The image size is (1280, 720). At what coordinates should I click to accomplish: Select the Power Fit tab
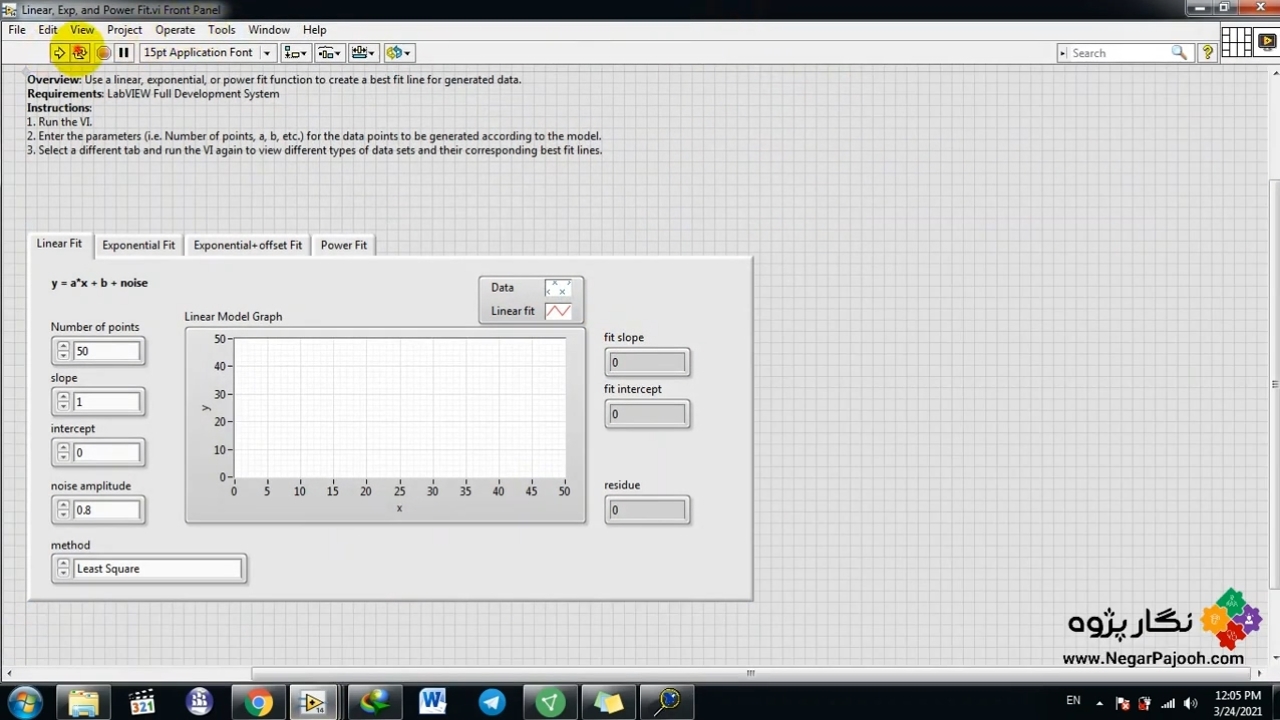click(343, 245)
